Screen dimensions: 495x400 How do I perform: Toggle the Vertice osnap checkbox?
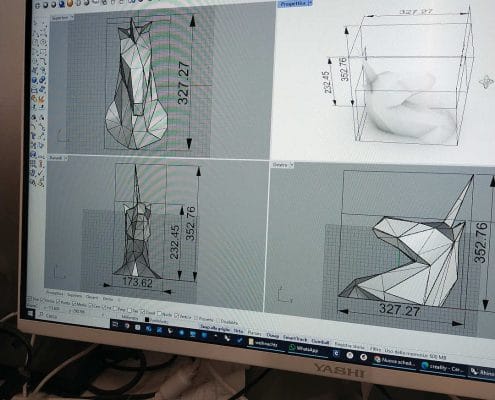[x=176, y=316]
